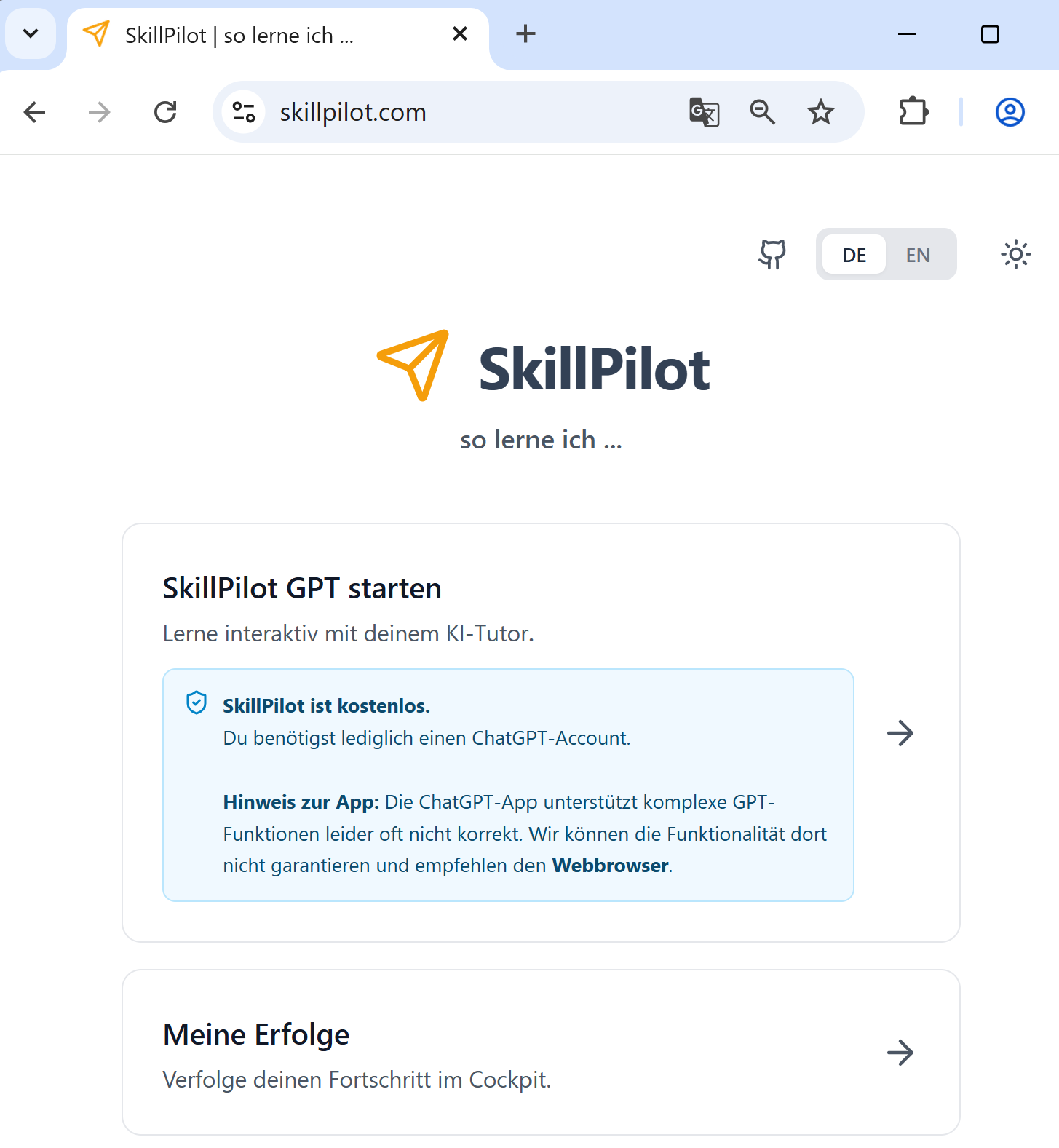Open the zoom magnifier icon in address bar

[x=762, y=112]
